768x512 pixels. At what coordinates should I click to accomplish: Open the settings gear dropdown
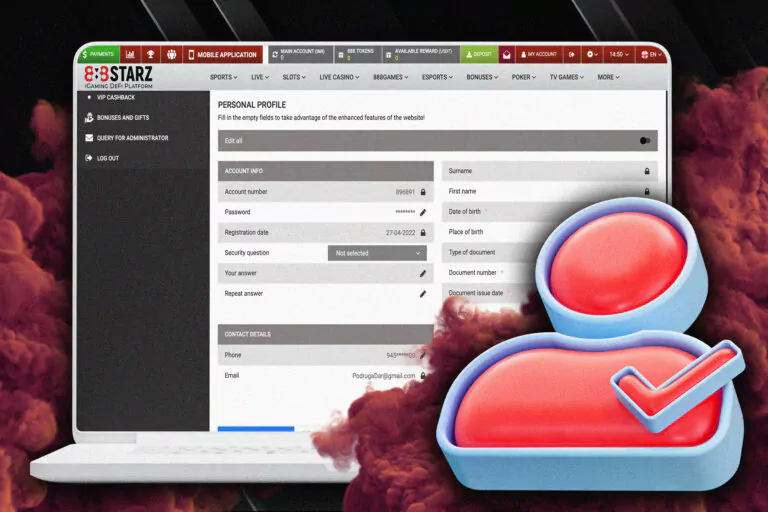592,54
